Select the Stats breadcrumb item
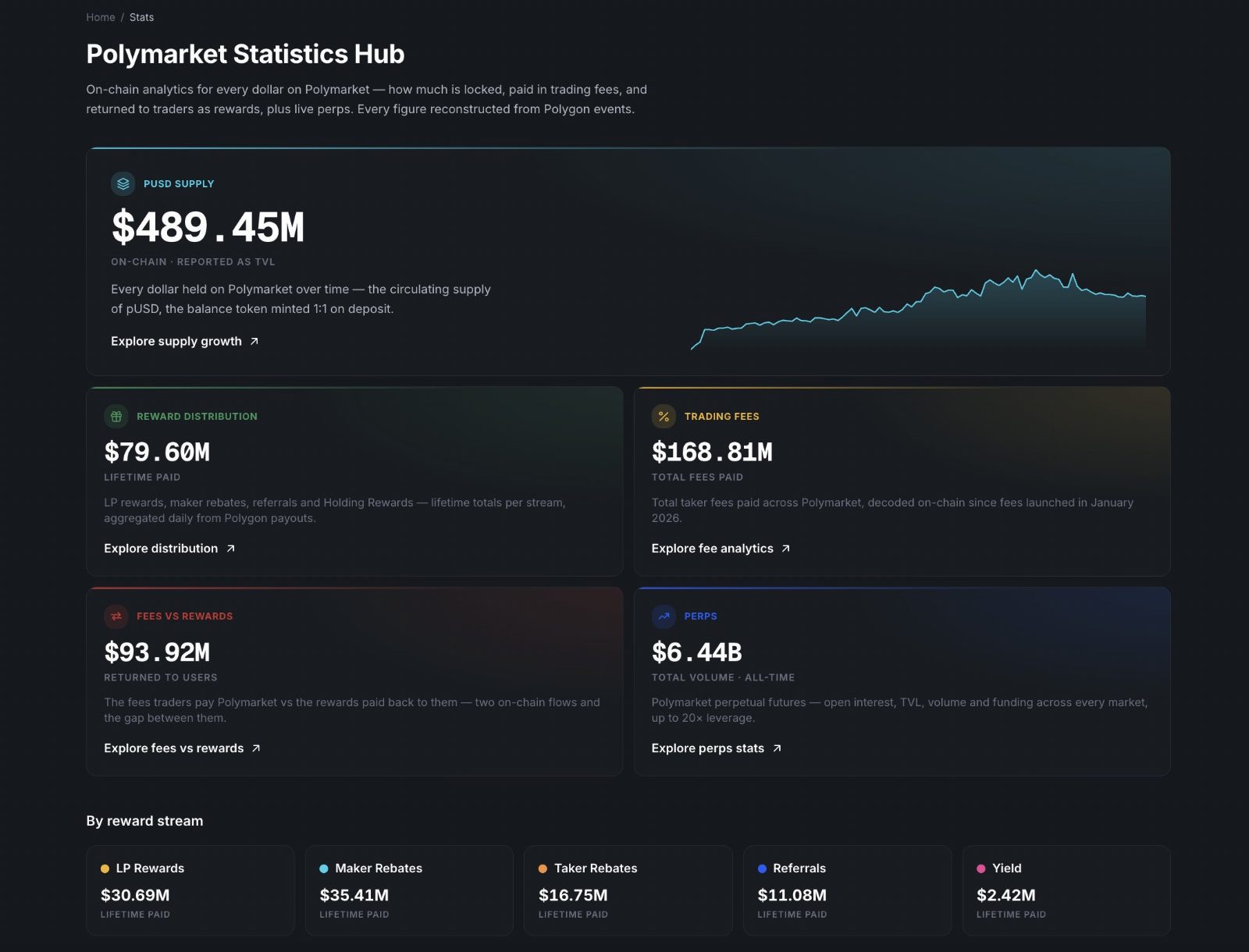 click(x=141, y=17)
